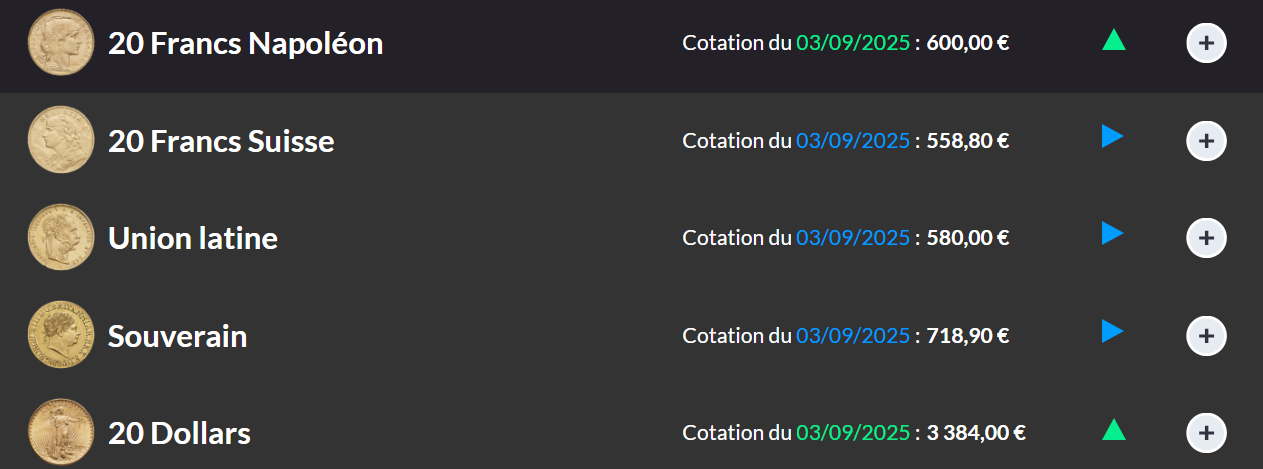
Task: Open the 20 Francs Napoléon title
Action: (246, 44)
